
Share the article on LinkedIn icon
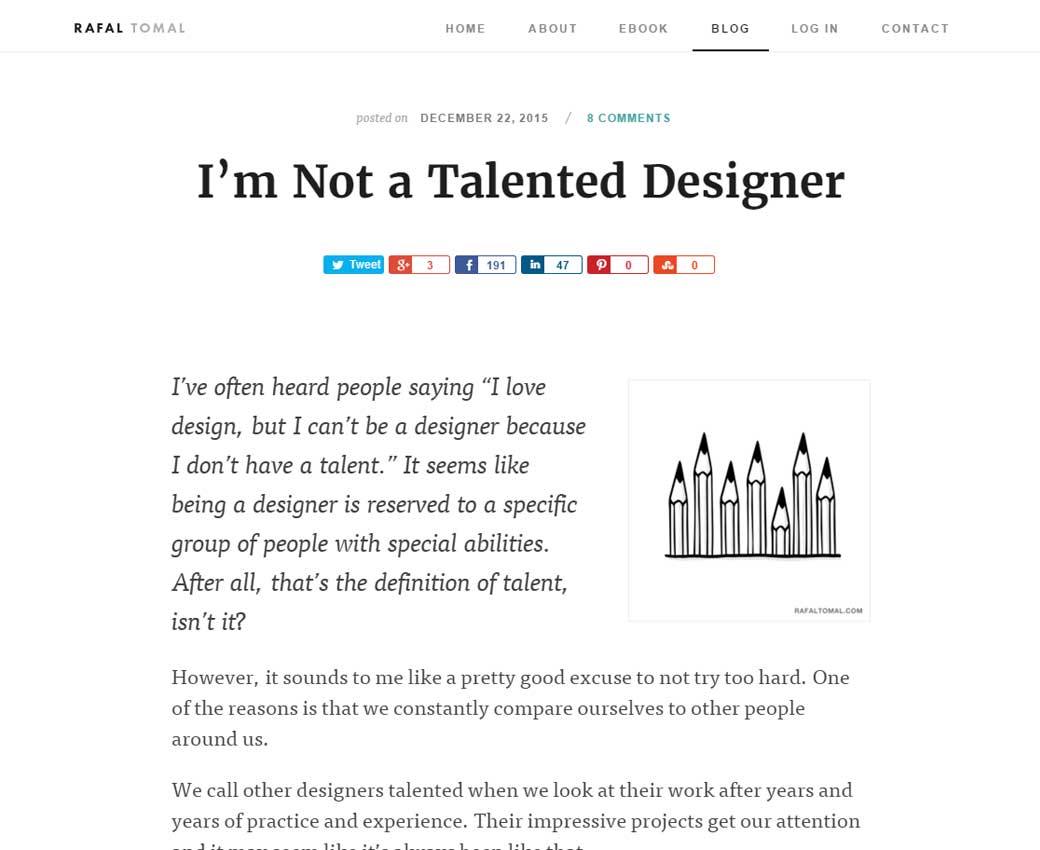[x=534, y=265]
